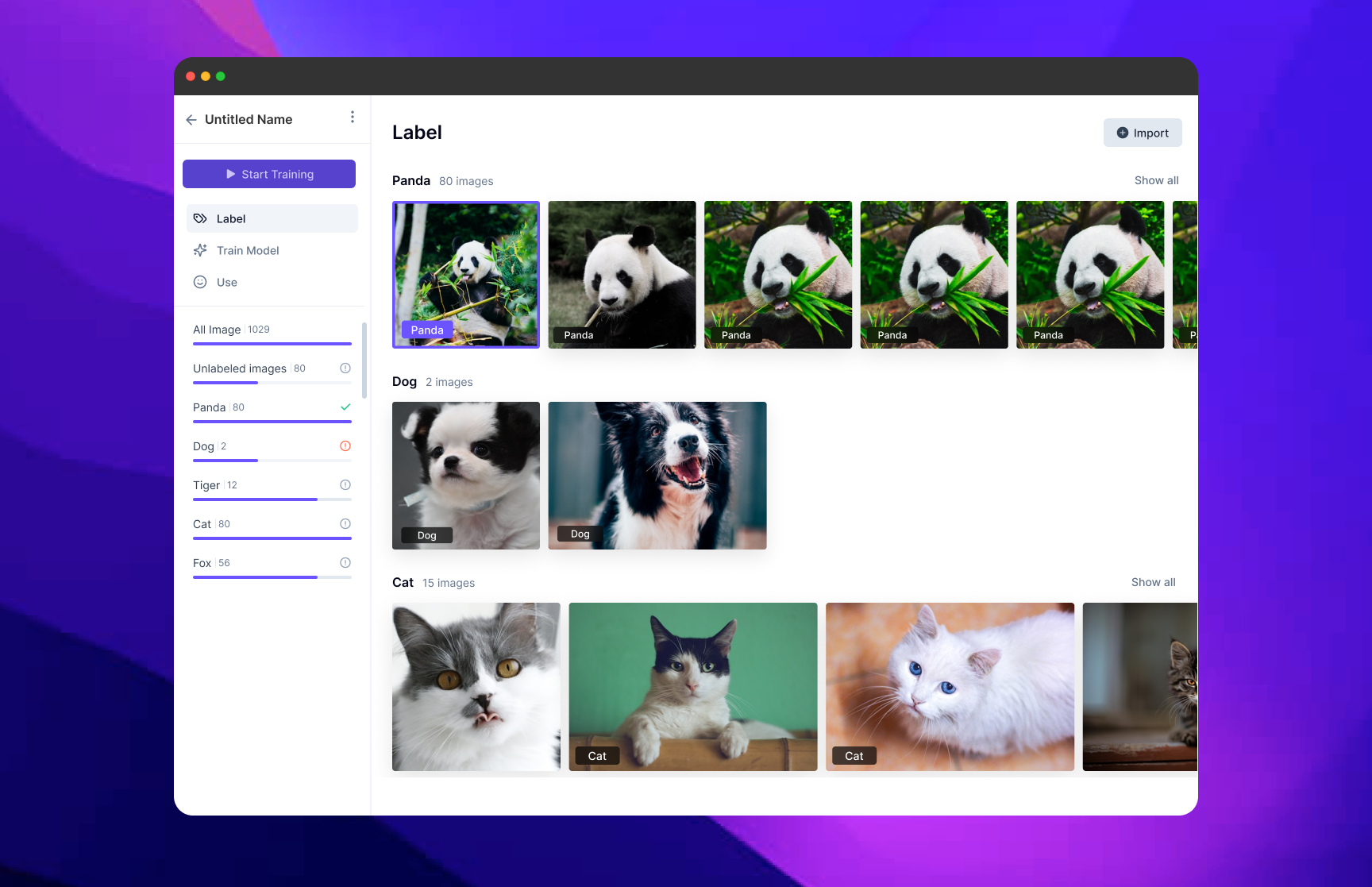Click the Train Model sparkle icon
1372x887 pixels.
tap(200, 250)
